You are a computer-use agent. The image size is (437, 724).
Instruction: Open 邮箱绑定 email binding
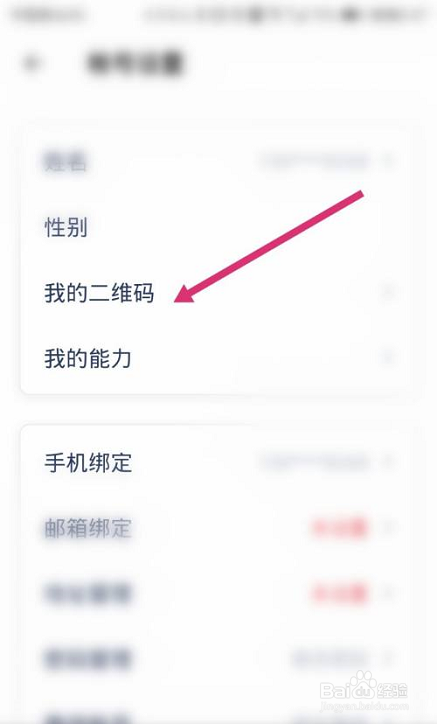point(218,528)
